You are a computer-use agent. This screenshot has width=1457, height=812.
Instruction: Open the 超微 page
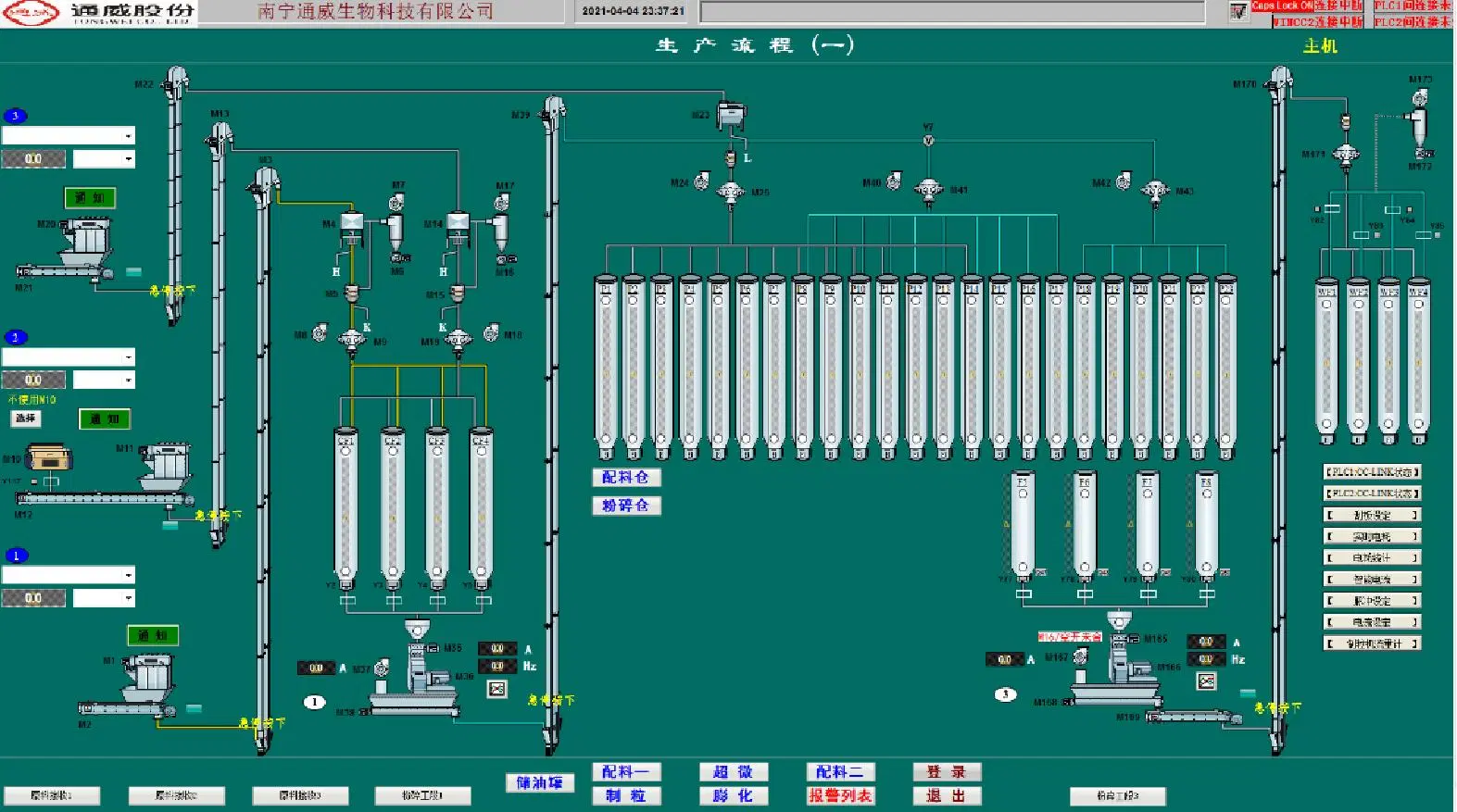734,771
